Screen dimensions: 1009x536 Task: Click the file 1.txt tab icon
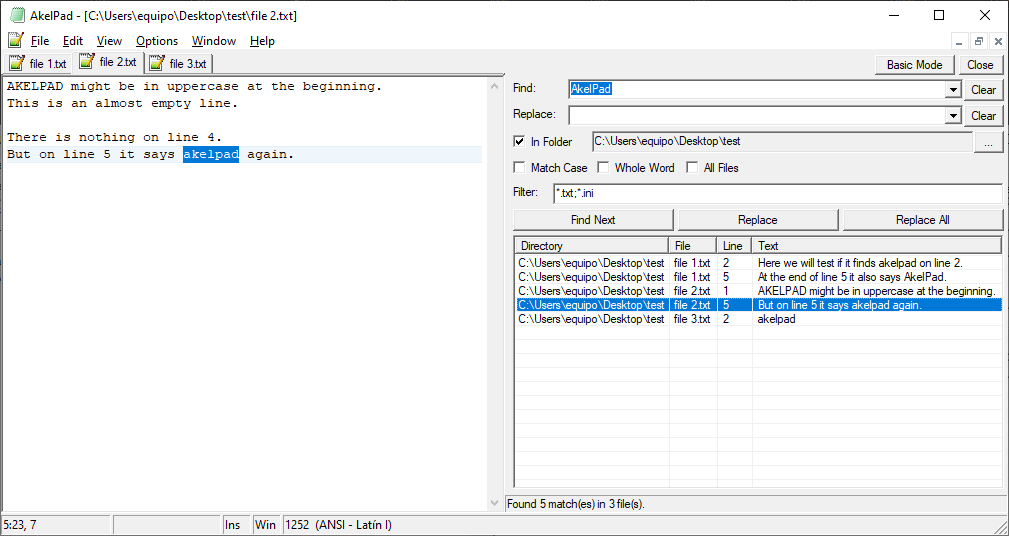pos(17,64)
